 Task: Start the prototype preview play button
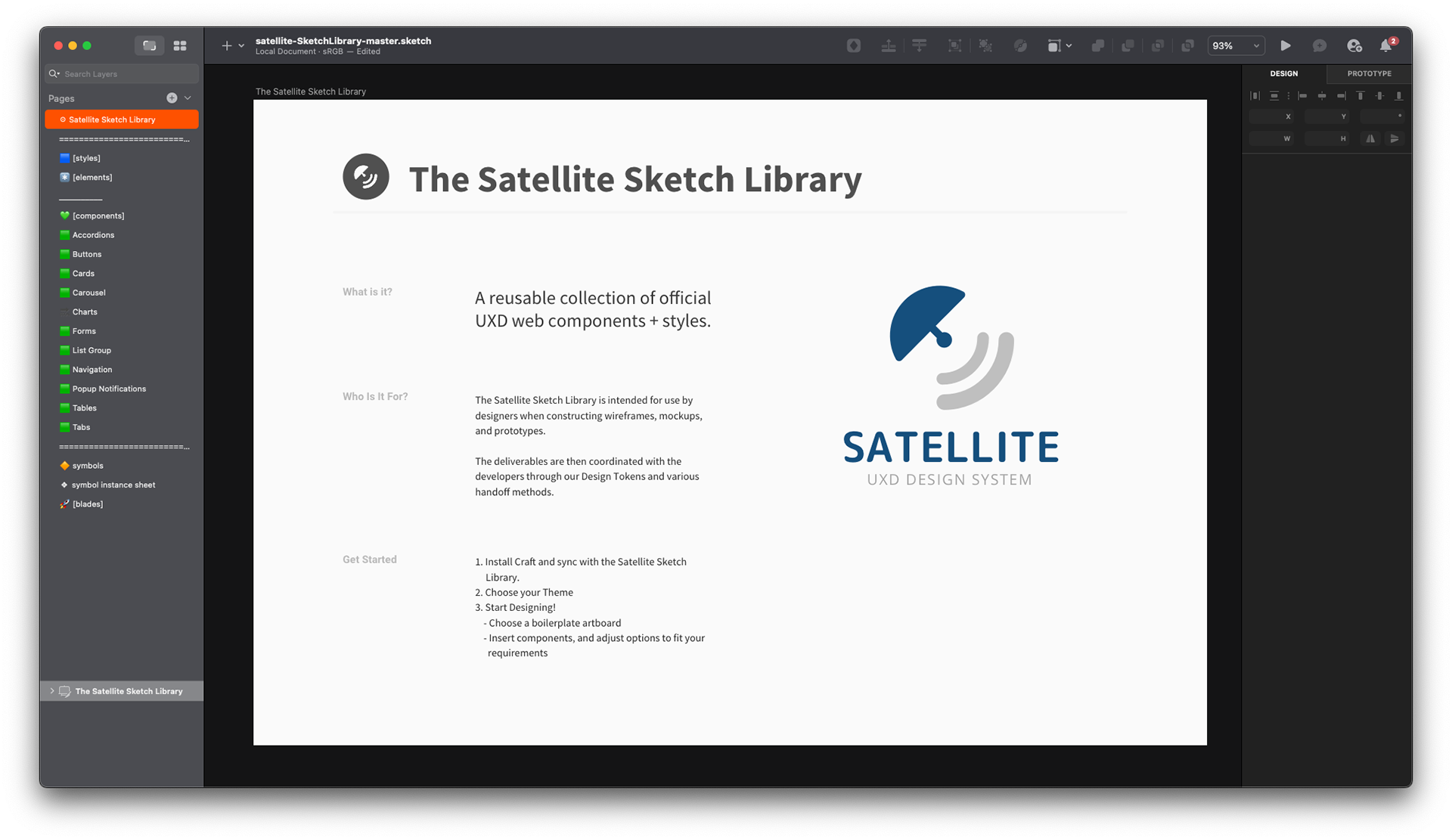[x=1286, y=45]
